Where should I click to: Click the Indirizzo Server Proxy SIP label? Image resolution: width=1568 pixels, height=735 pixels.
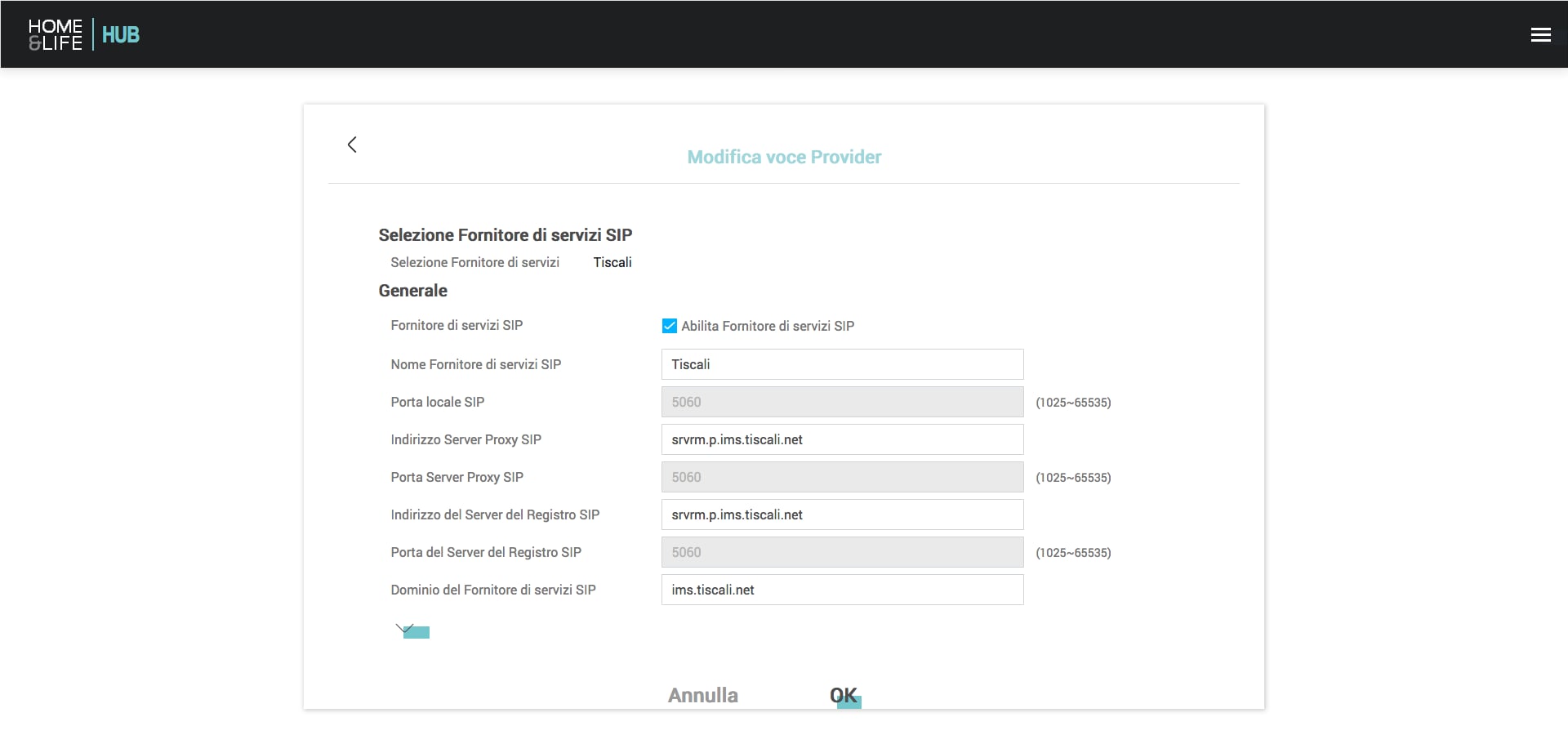tap(466, 439)
